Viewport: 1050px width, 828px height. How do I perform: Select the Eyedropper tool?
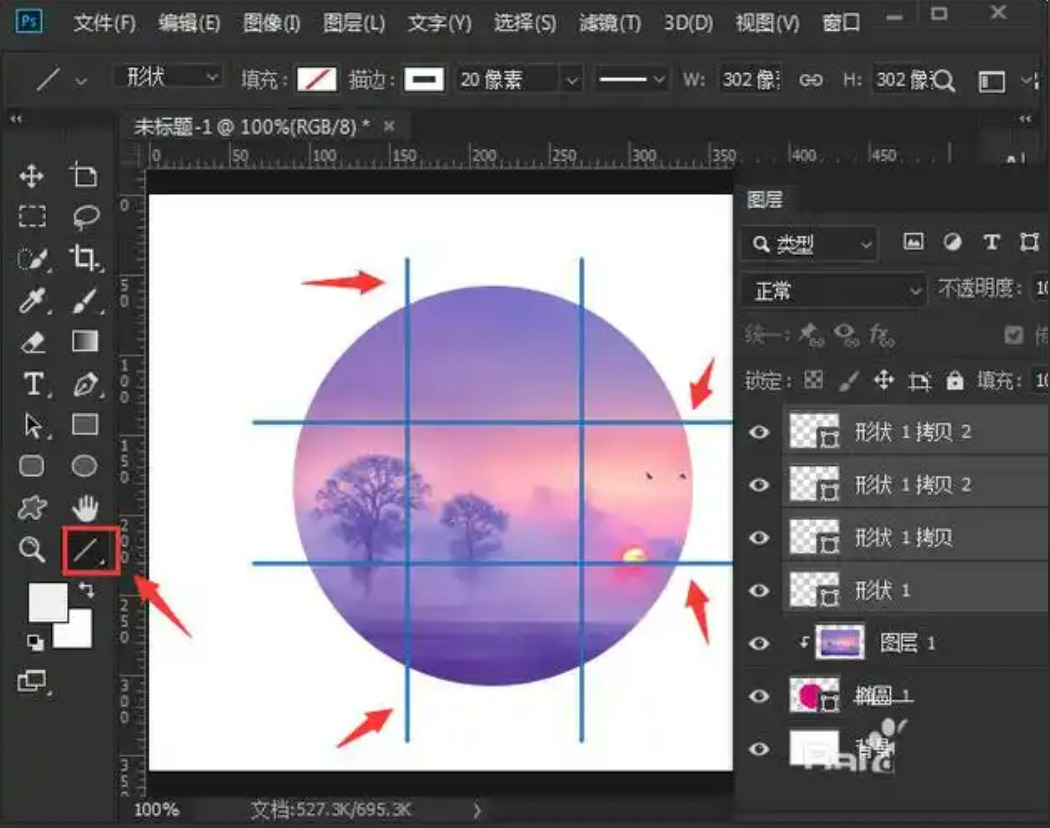click(33, 301)
